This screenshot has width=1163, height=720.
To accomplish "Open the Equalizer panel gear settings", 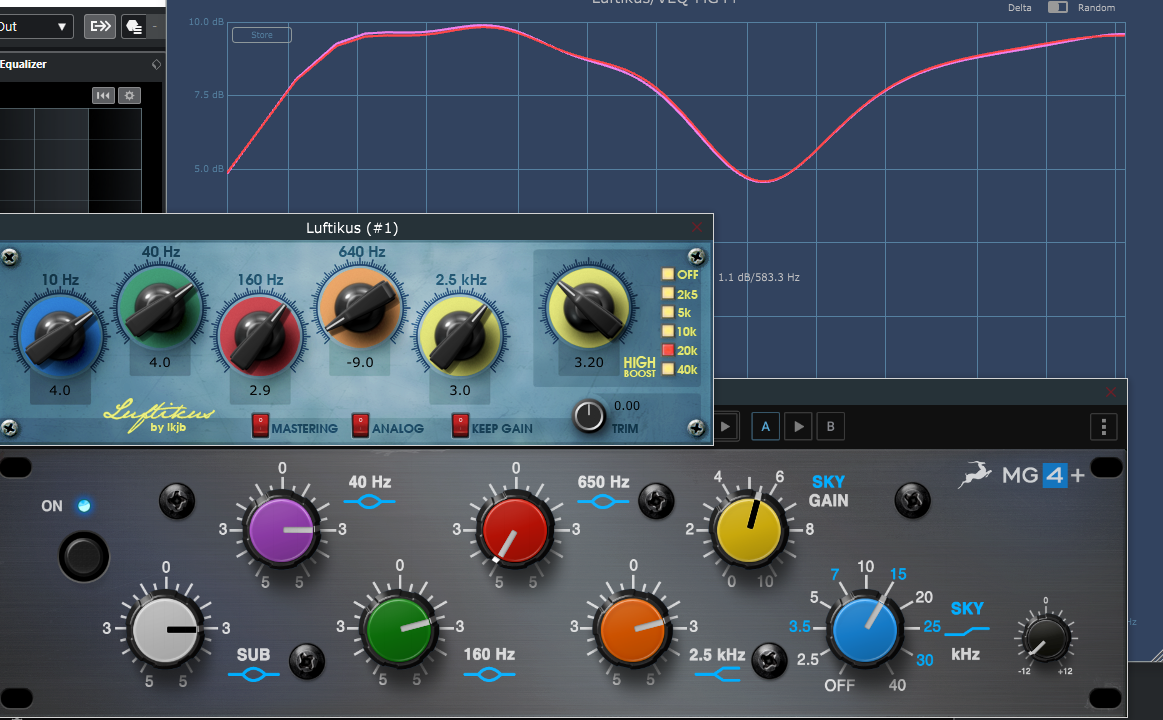I will [x=130, y=96].
